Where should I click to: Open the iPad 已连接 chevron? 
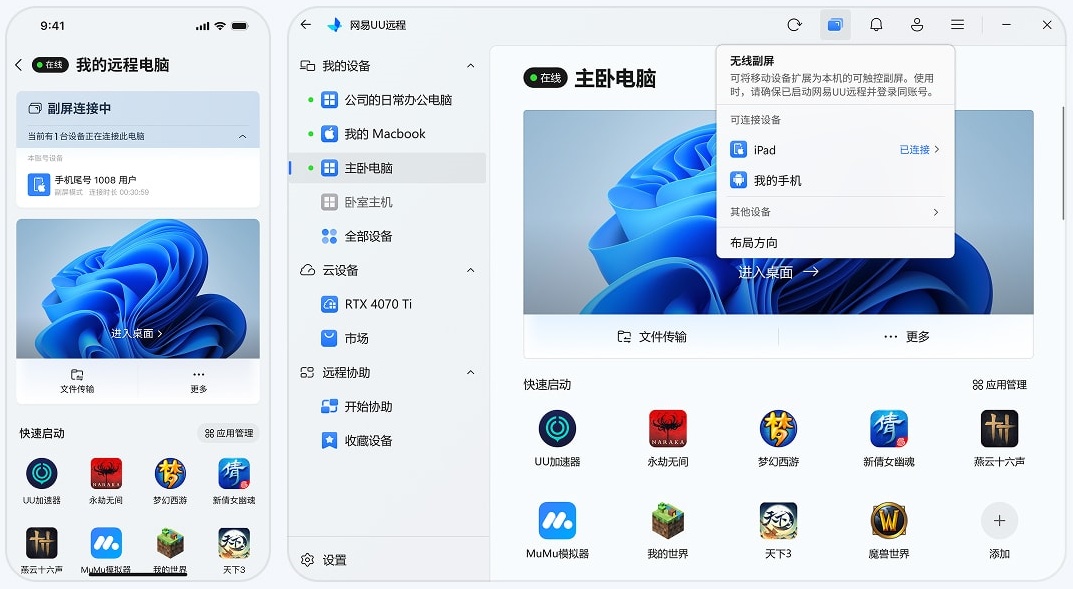[x=936, y=149]
